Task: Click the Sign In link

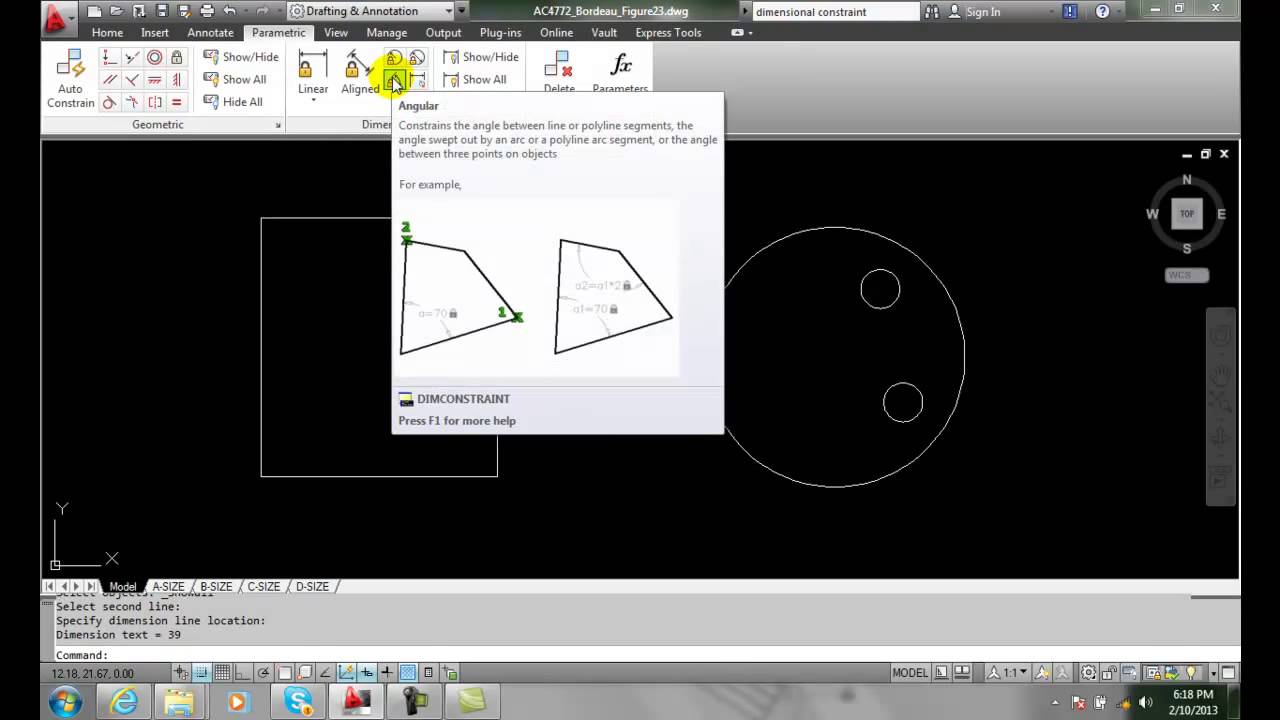Action: click(983, 12)
